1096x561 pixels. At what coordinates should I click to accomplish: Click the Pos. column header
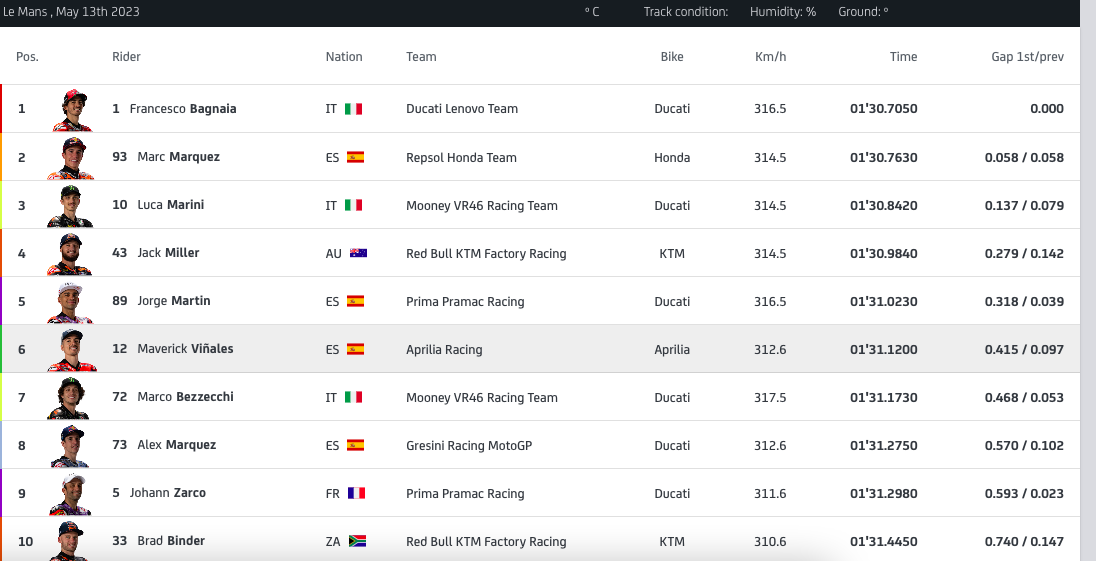(27, 57)
